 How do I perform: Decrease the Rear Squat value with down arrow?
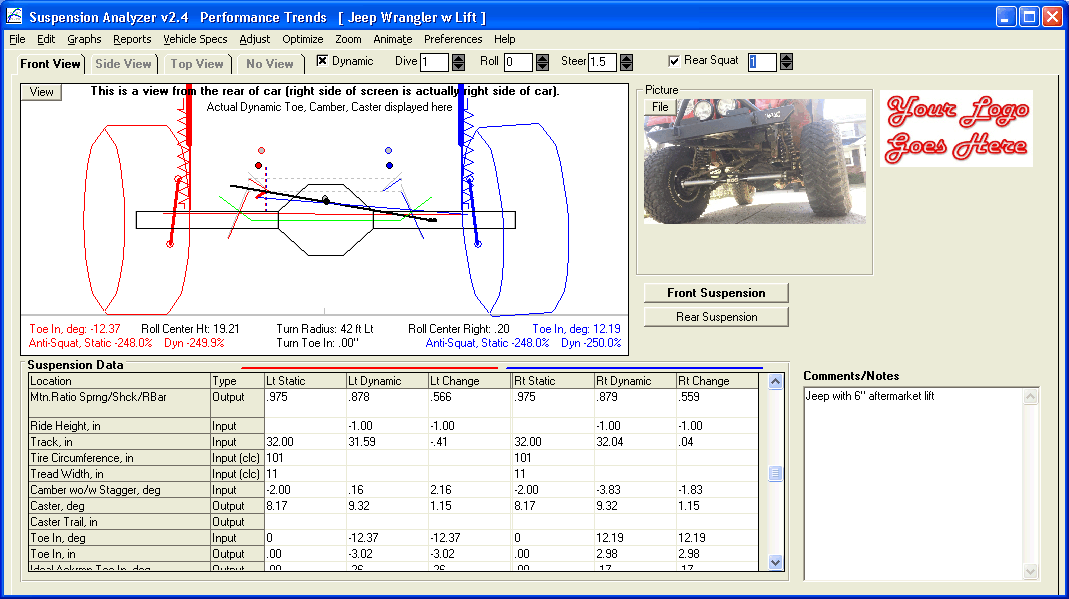[787, 67]
